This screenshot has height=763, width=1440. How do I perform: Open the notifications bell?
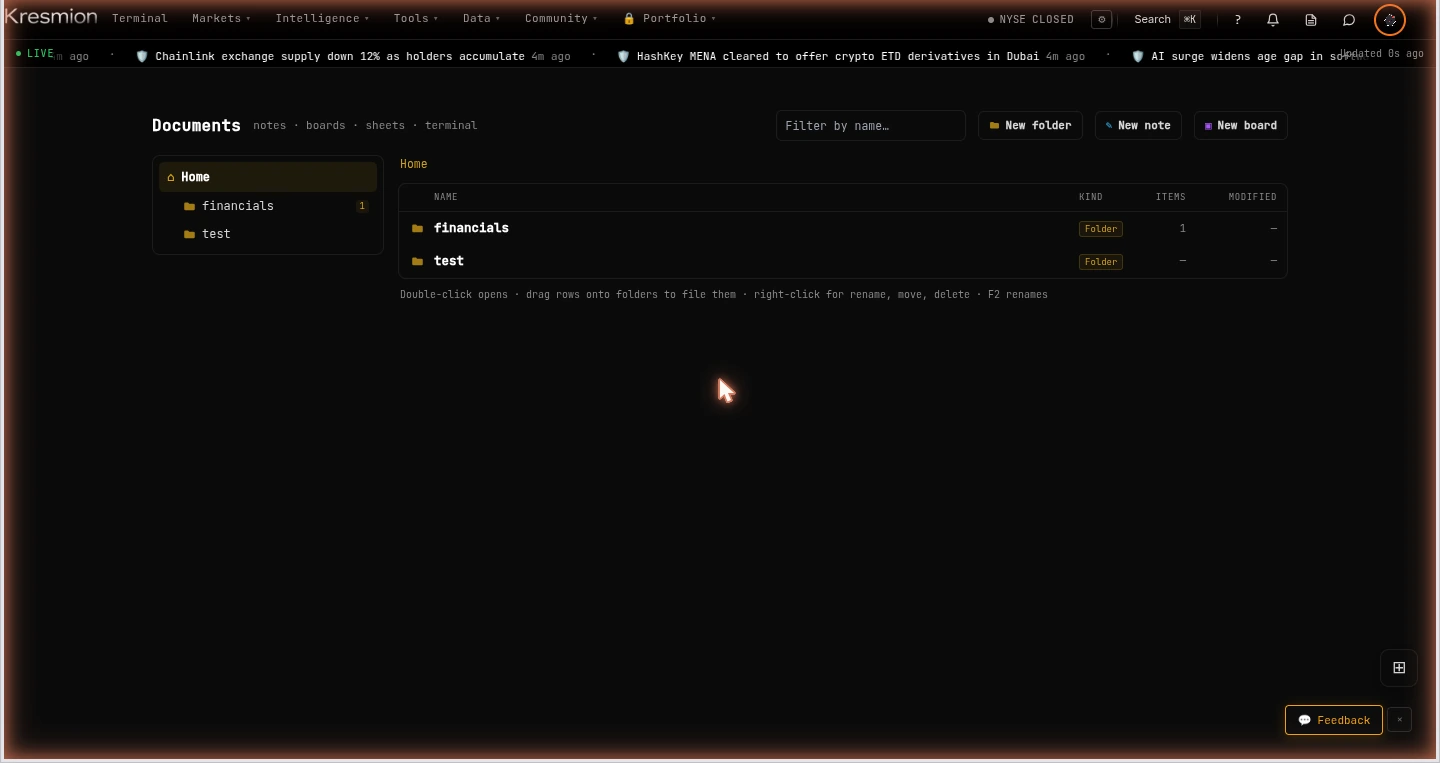(x=1273, y=19)
